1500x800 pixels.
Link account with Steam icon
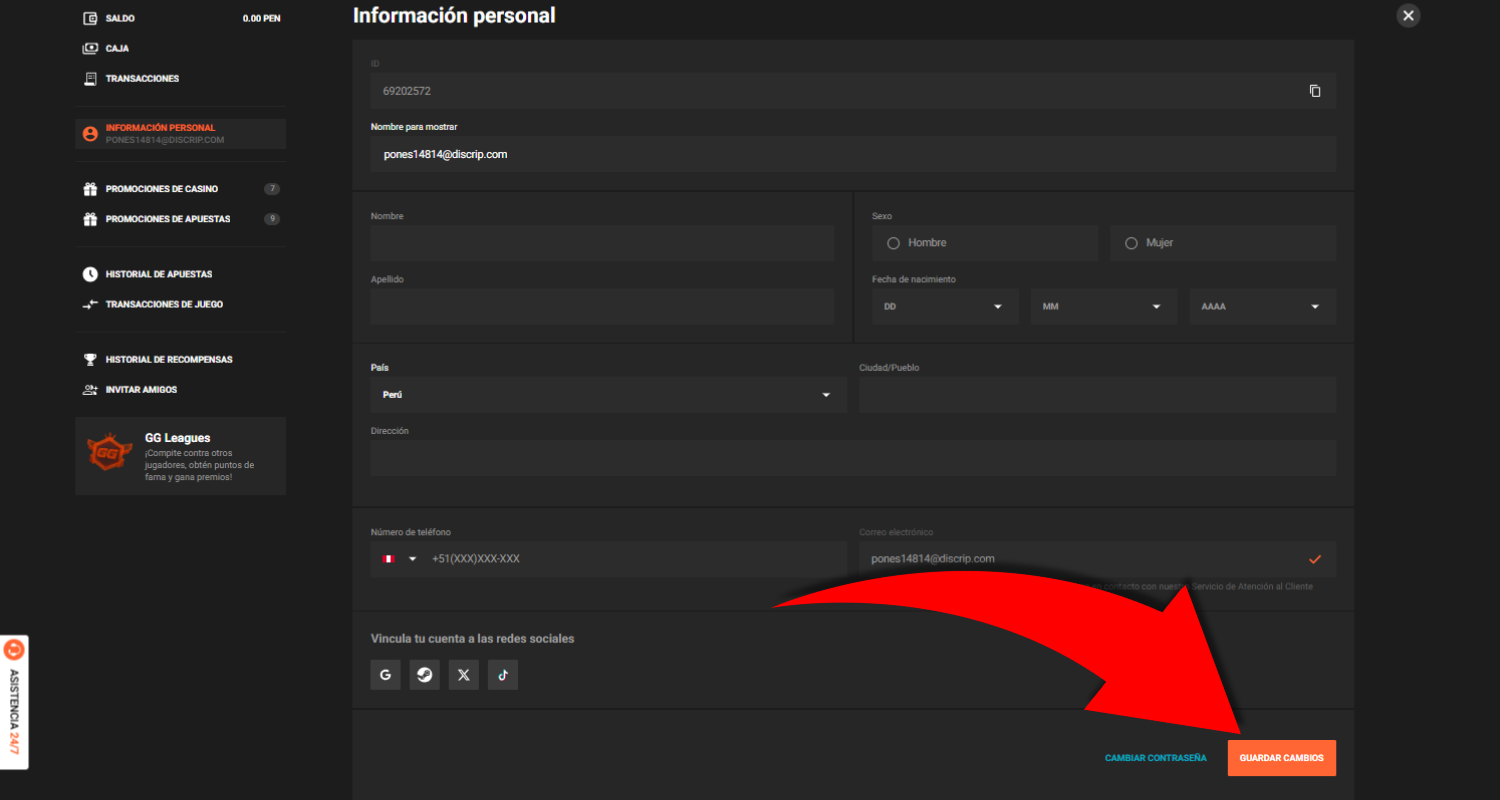tap(425, 675)
